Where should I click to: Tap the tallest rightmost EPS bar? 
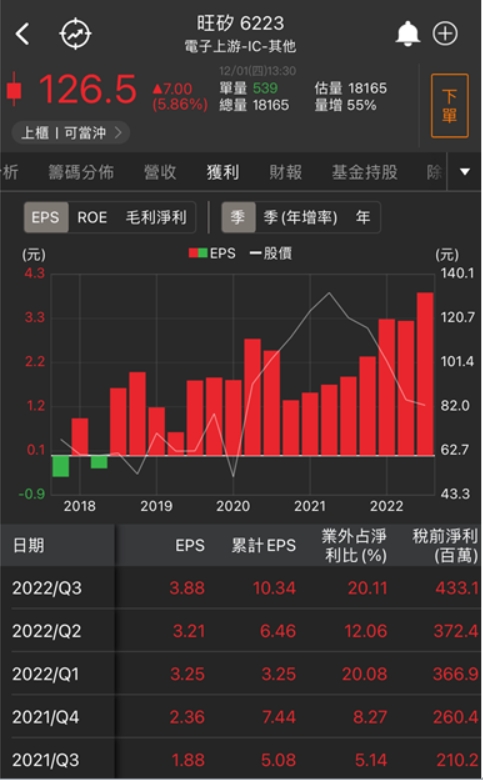[425, 374]
